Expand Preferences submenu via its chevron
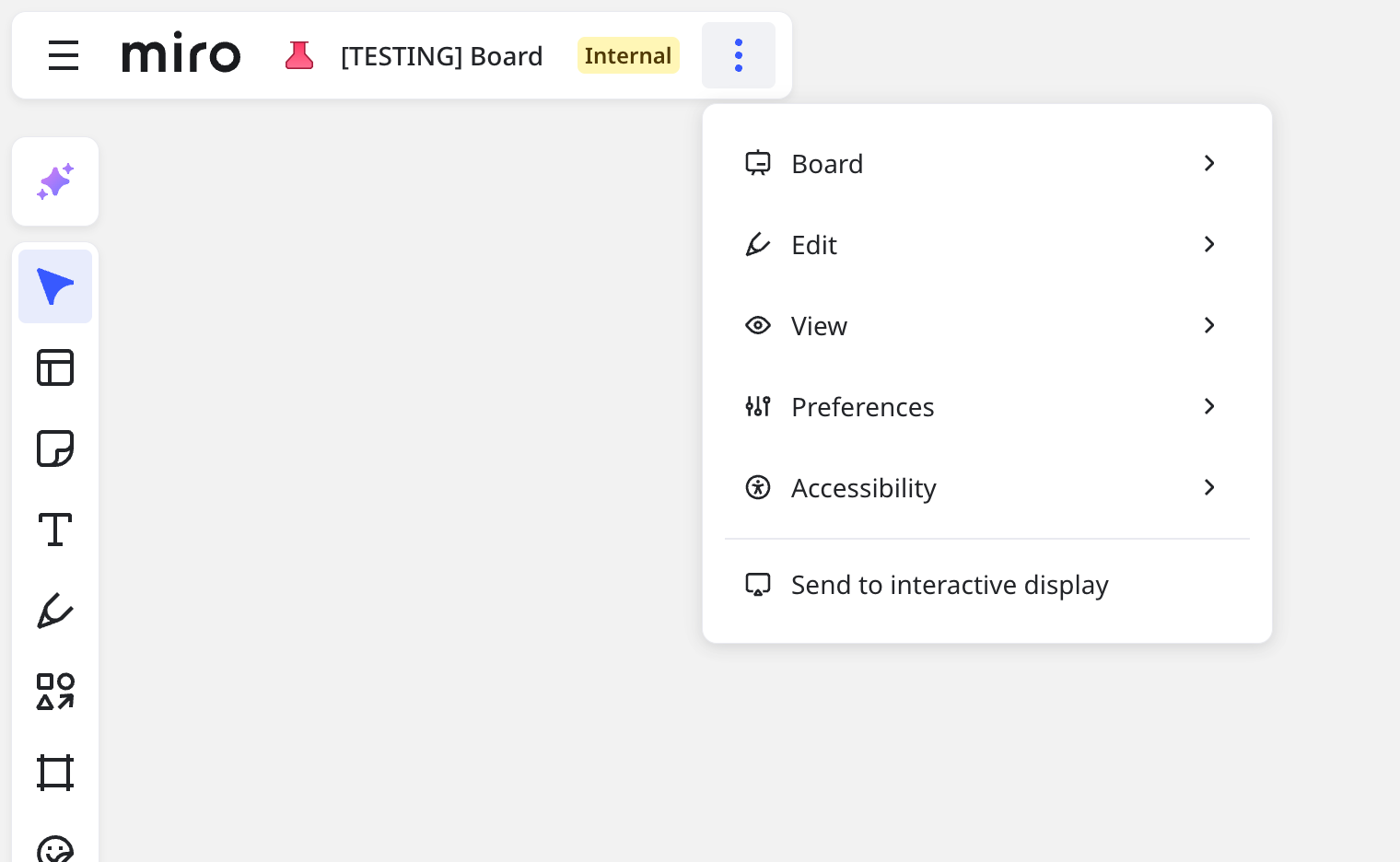Image resolution: width=1400 pixels, height=862 pixels. point(1209,407)
